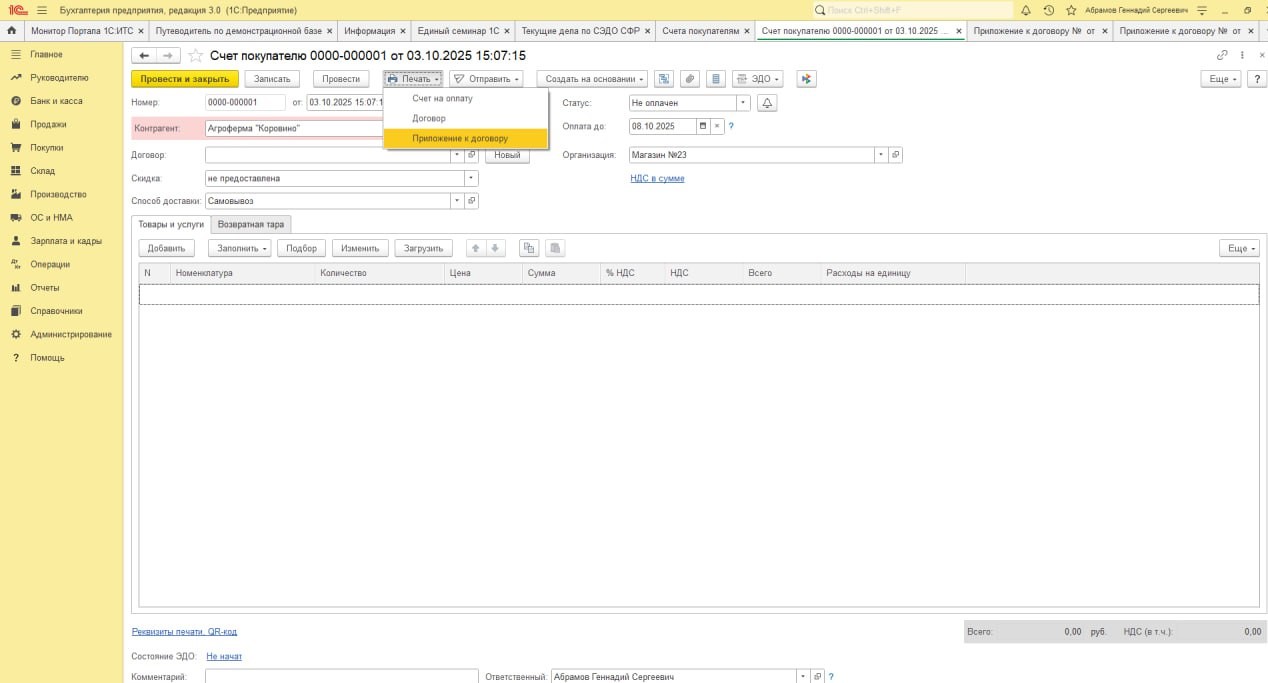Open the Продажи section in the sidebar
This screenshot has width=1268, height=683.
(48, 124)
